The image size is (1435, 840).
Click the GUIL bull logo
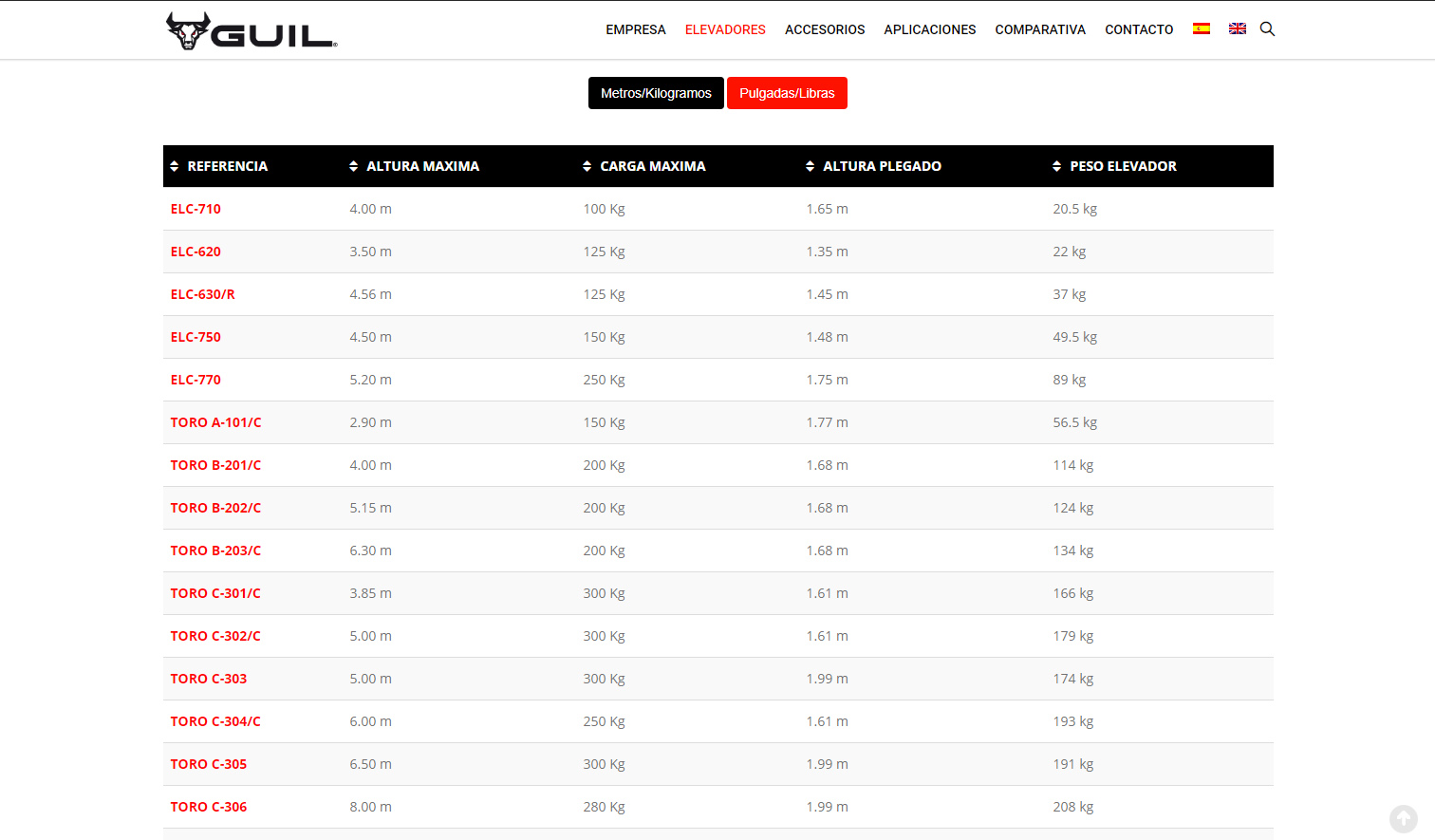tap(252, 31)
